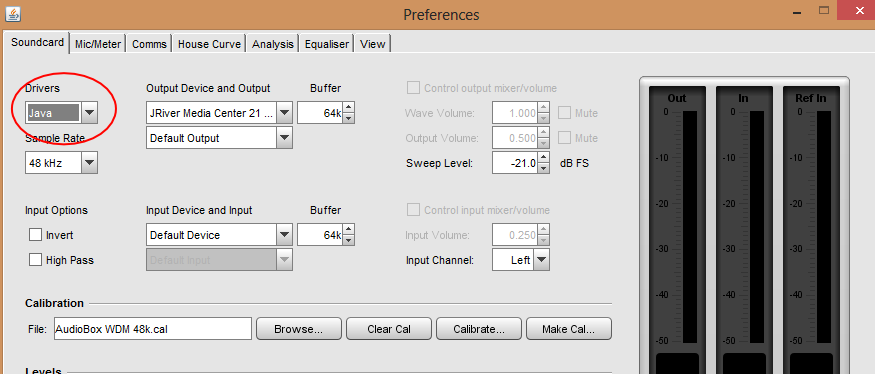Open the Input Channel Left dropdown
Viewport: 875px width, 374px height.
[521, 260]
